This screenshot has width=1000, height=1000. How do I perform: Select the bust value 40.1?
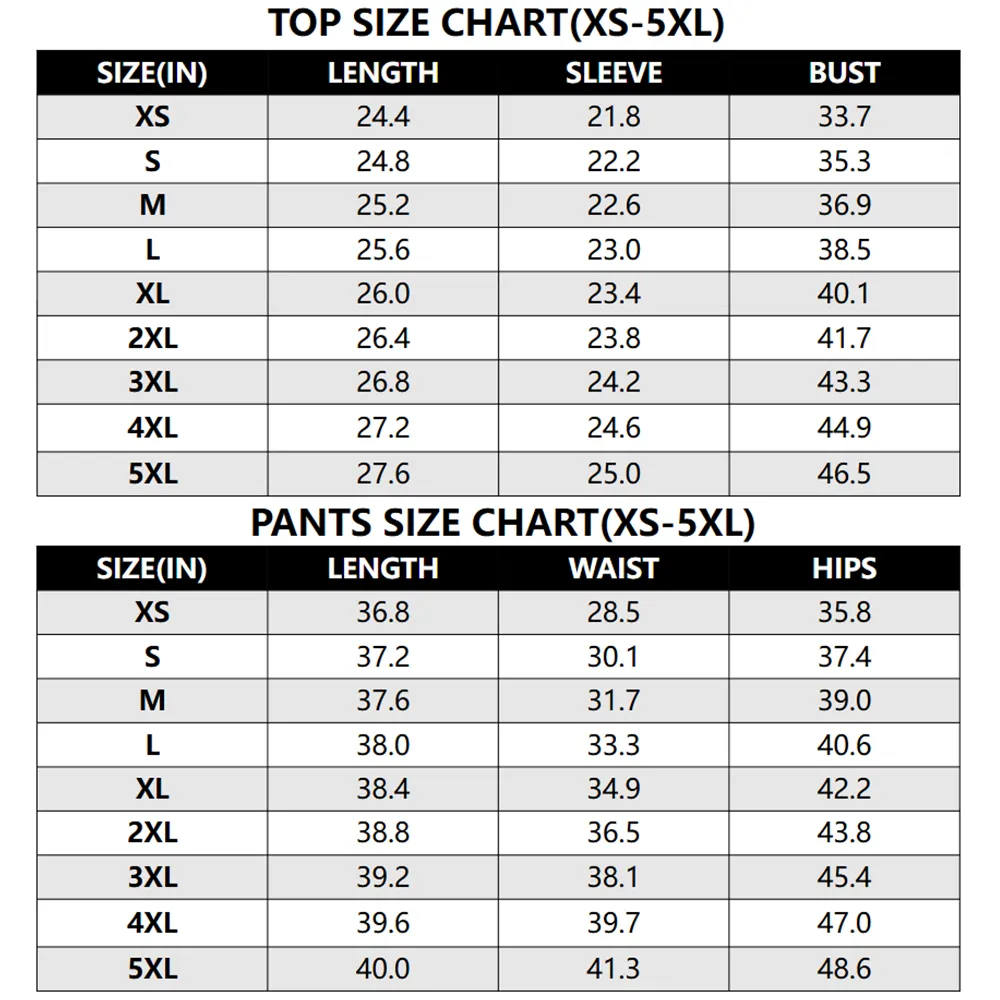tap(844, 294)
